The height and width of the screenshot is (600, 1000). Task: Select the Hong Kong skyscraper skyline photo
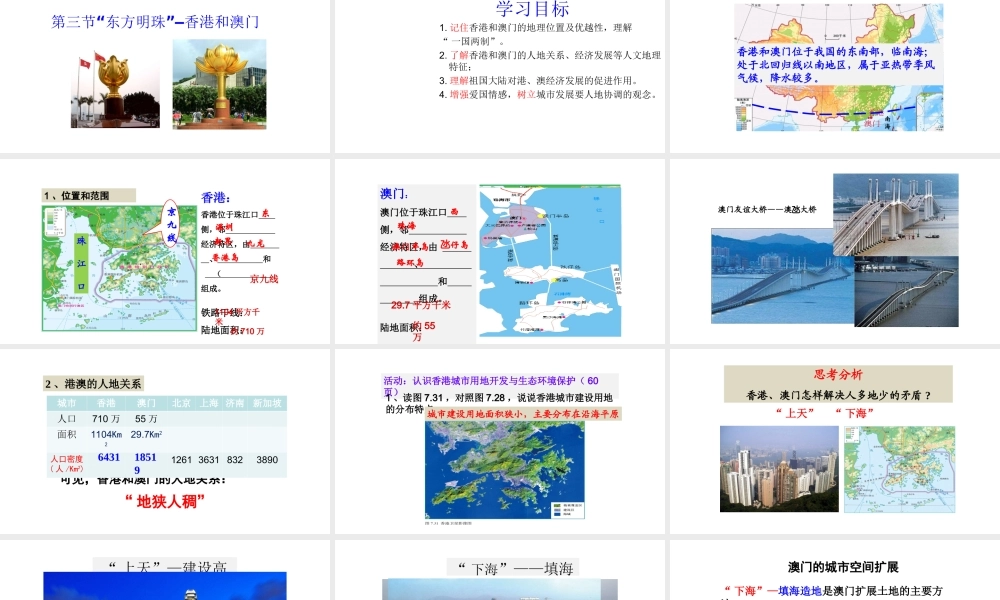(779, 469)
